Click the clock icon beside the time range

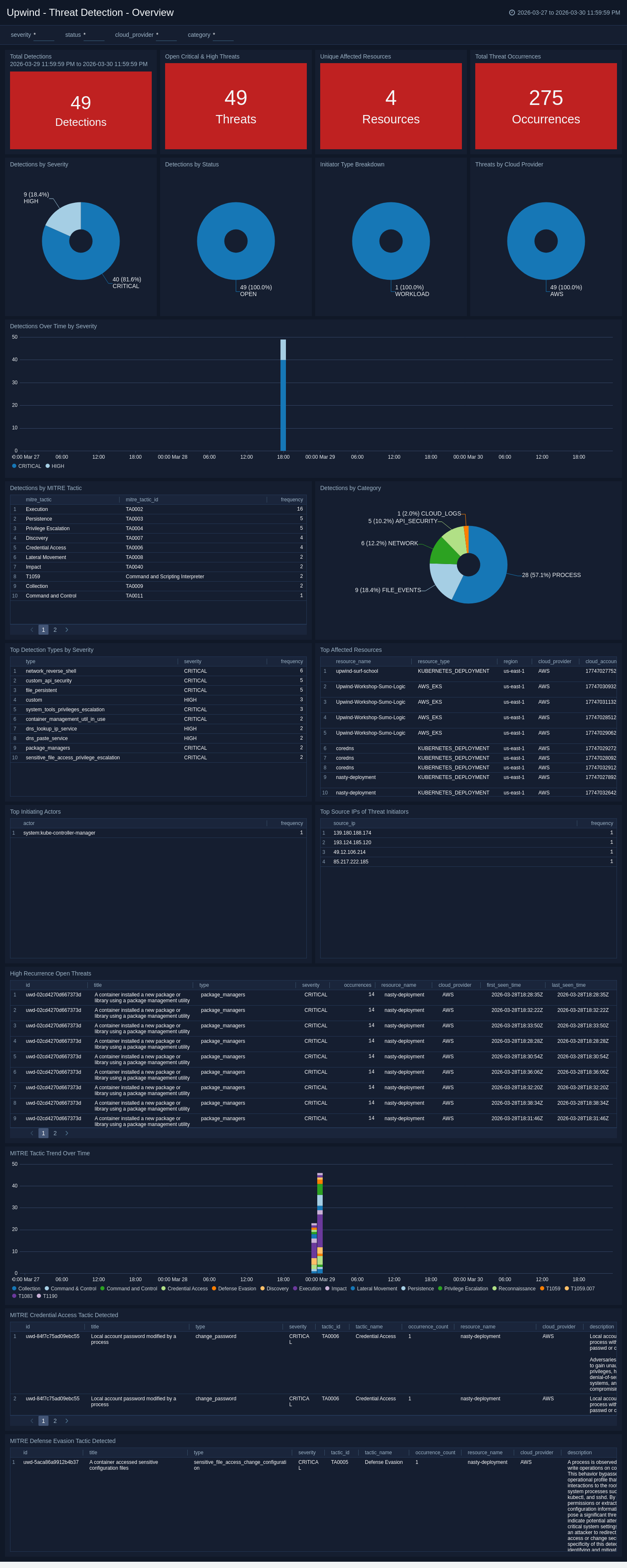pyautogui.click(x=512, y=13)
